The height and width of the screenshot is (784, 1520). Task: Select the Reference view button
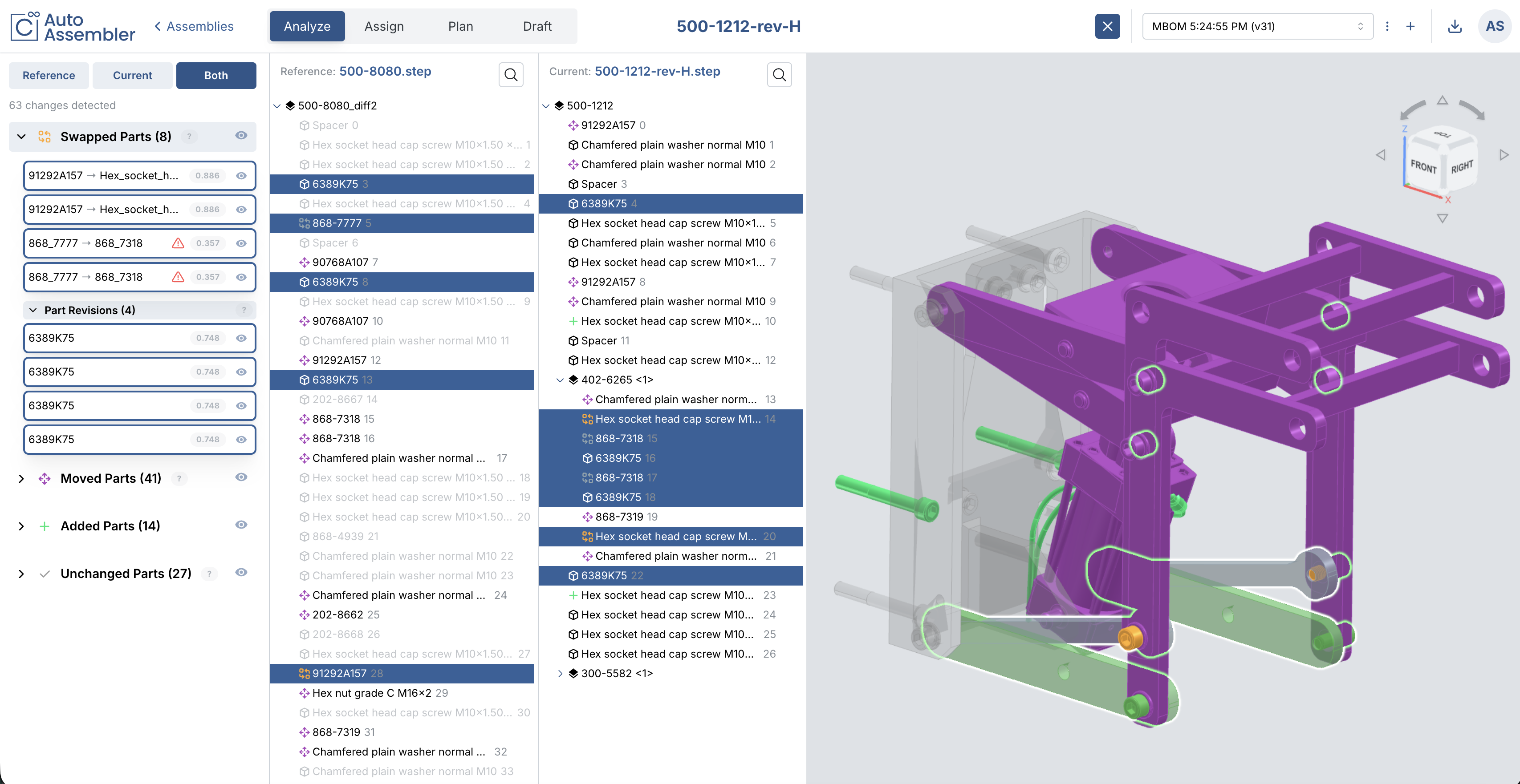point(49,76)
